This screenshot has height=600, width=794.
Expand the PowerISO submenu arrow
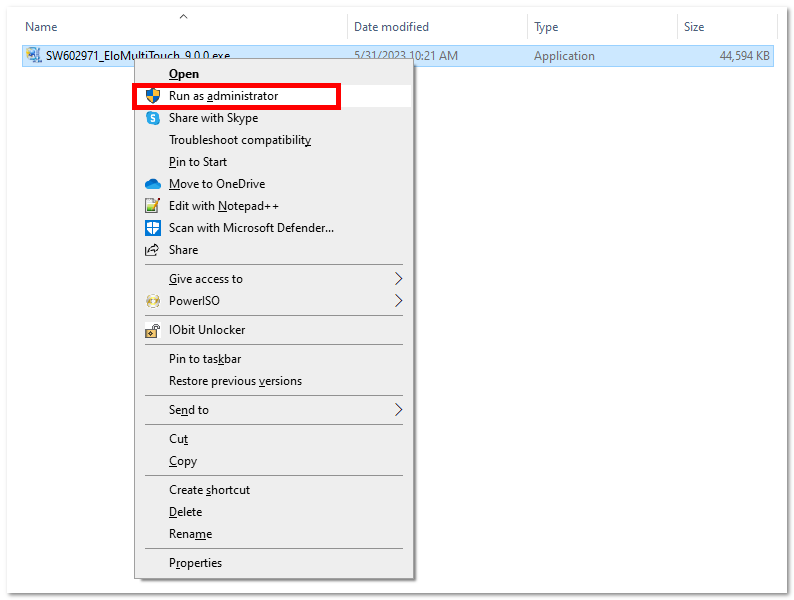[x=399, y=301]
